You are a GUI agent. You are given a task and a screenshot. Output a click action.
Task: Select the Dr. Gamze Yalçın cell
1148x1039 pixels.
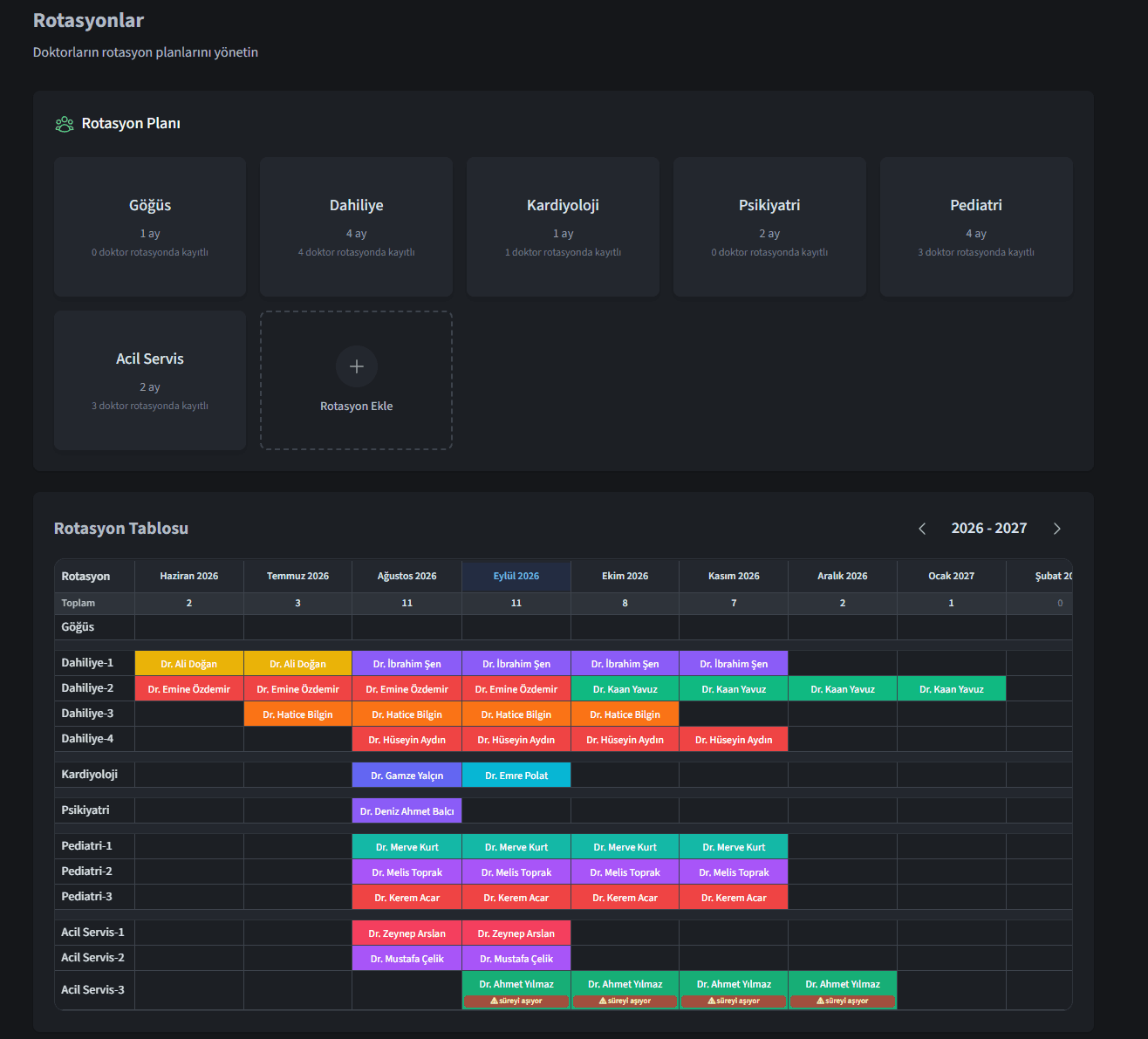coord(407,776)
